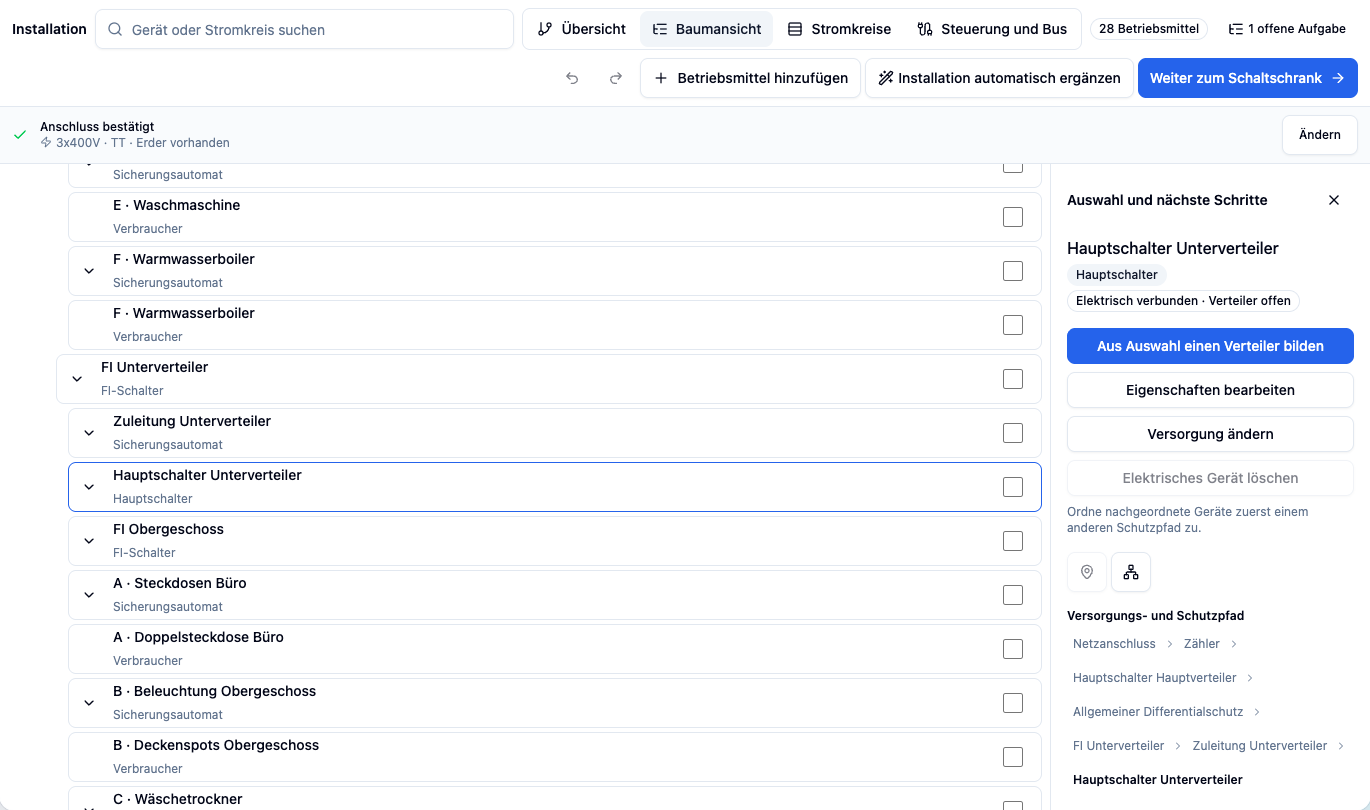The image size is (1370, 810).
Task: Close the Auswahl und nächste Schritte panel
Action: (1334, 200)
